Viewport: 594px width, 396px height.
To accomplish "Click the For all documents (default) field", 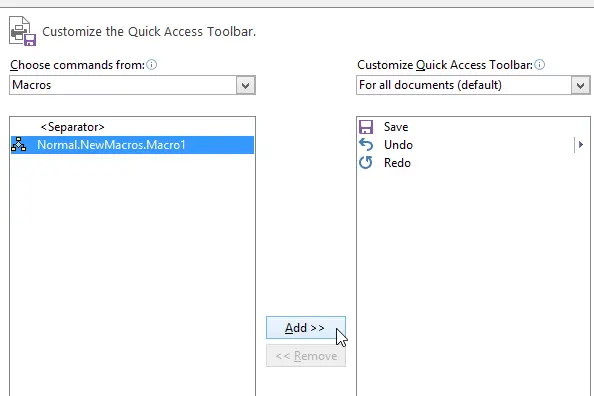I will tap(473, 85).
